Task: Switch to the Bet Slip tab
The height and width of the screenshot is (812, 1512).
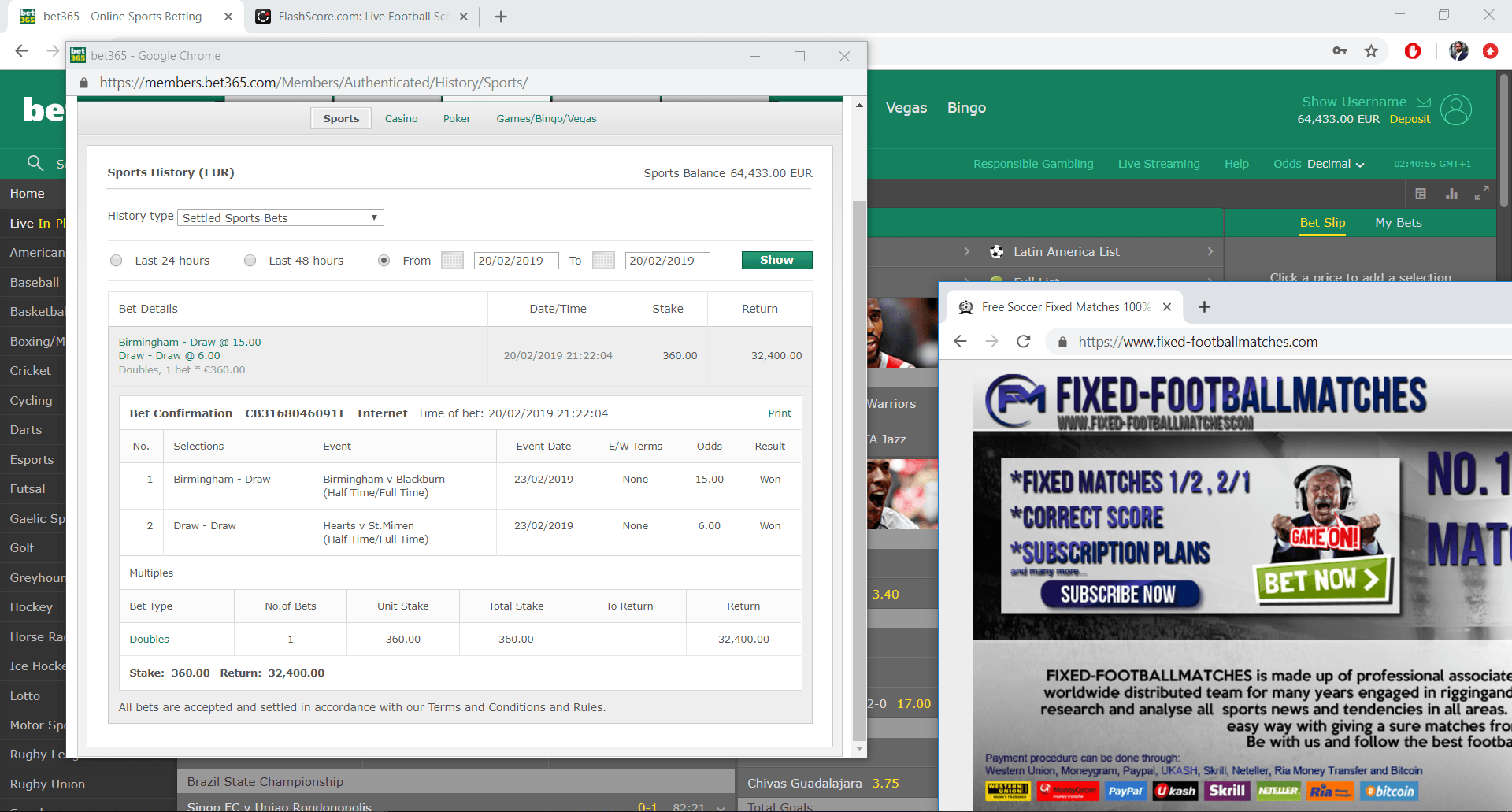Action: point(1322,223)
